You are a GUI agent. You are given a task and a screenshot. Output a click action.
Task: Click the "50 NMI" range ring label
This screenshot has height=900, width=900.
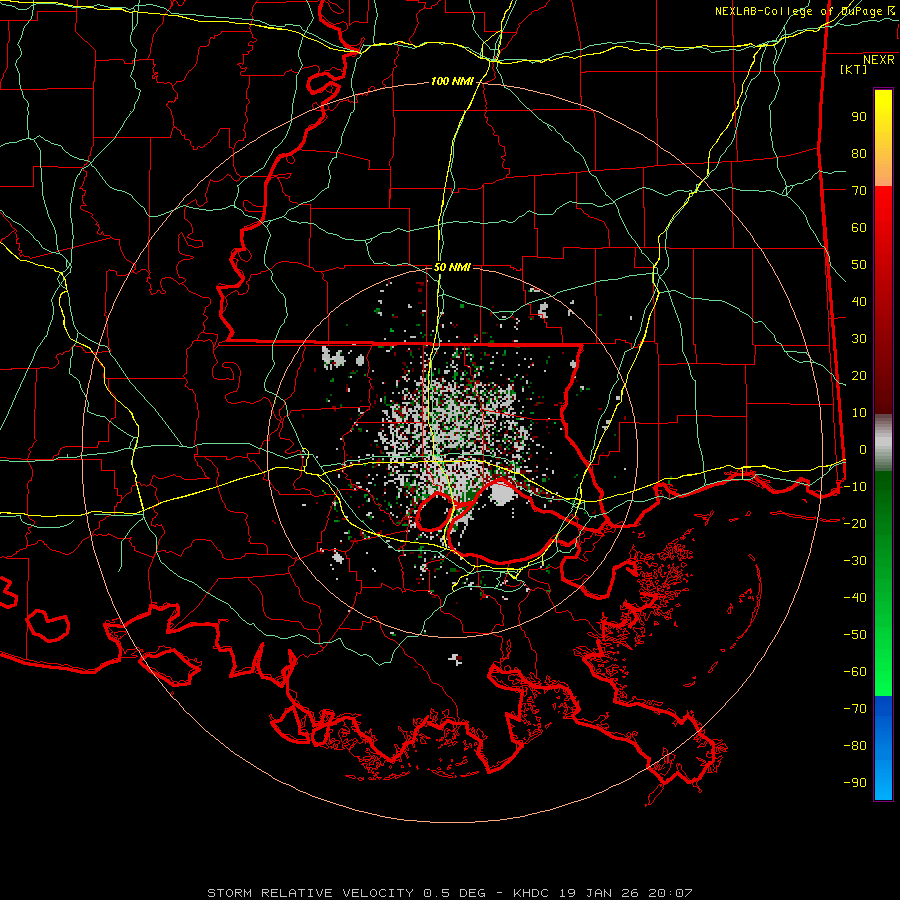tap(452, 267)
